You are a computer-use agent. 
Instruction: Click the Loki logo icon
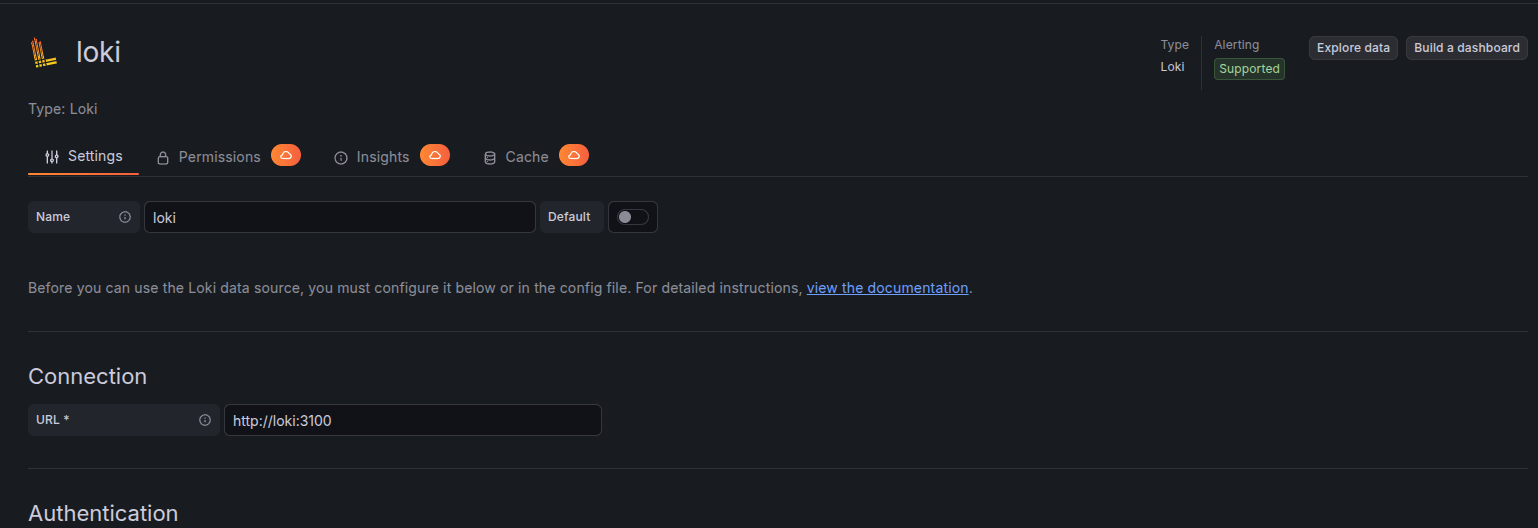(x=44, y=52)
